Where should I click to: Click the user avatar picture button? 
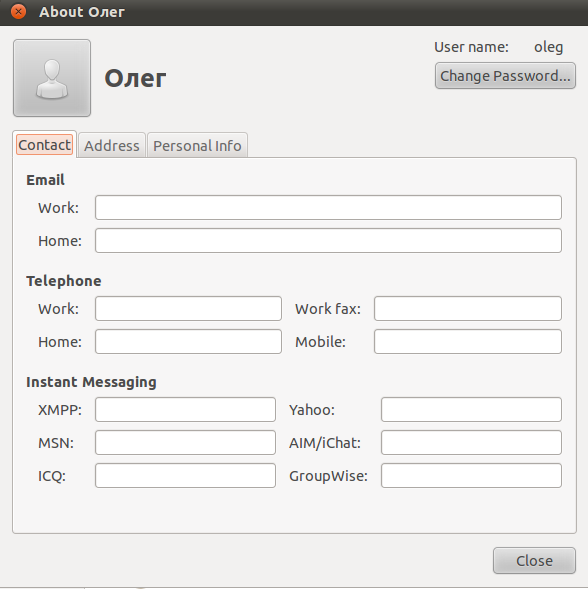(52, 78)
